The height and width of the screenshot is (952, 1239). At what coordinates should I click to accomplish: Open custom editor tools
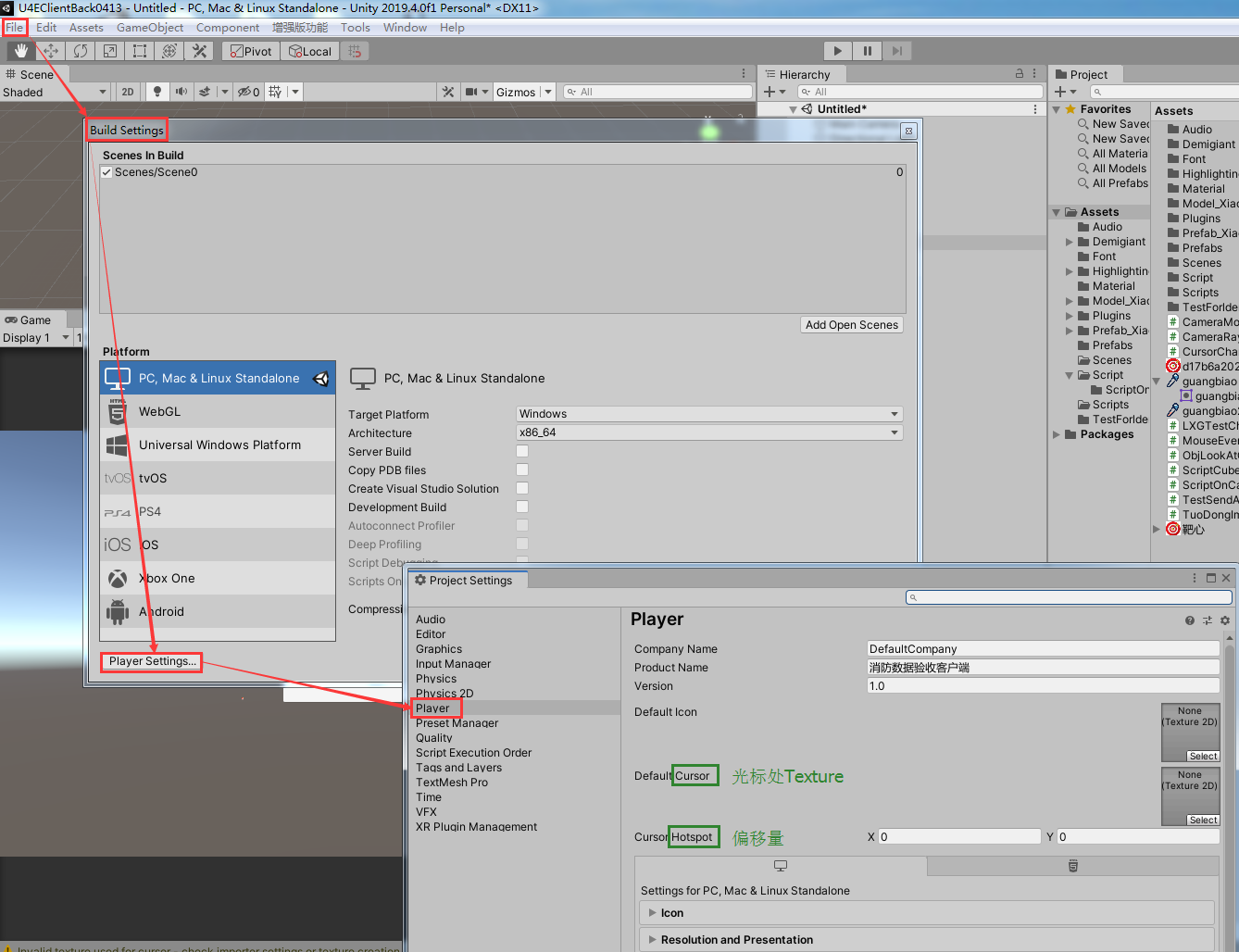[199, 51]
